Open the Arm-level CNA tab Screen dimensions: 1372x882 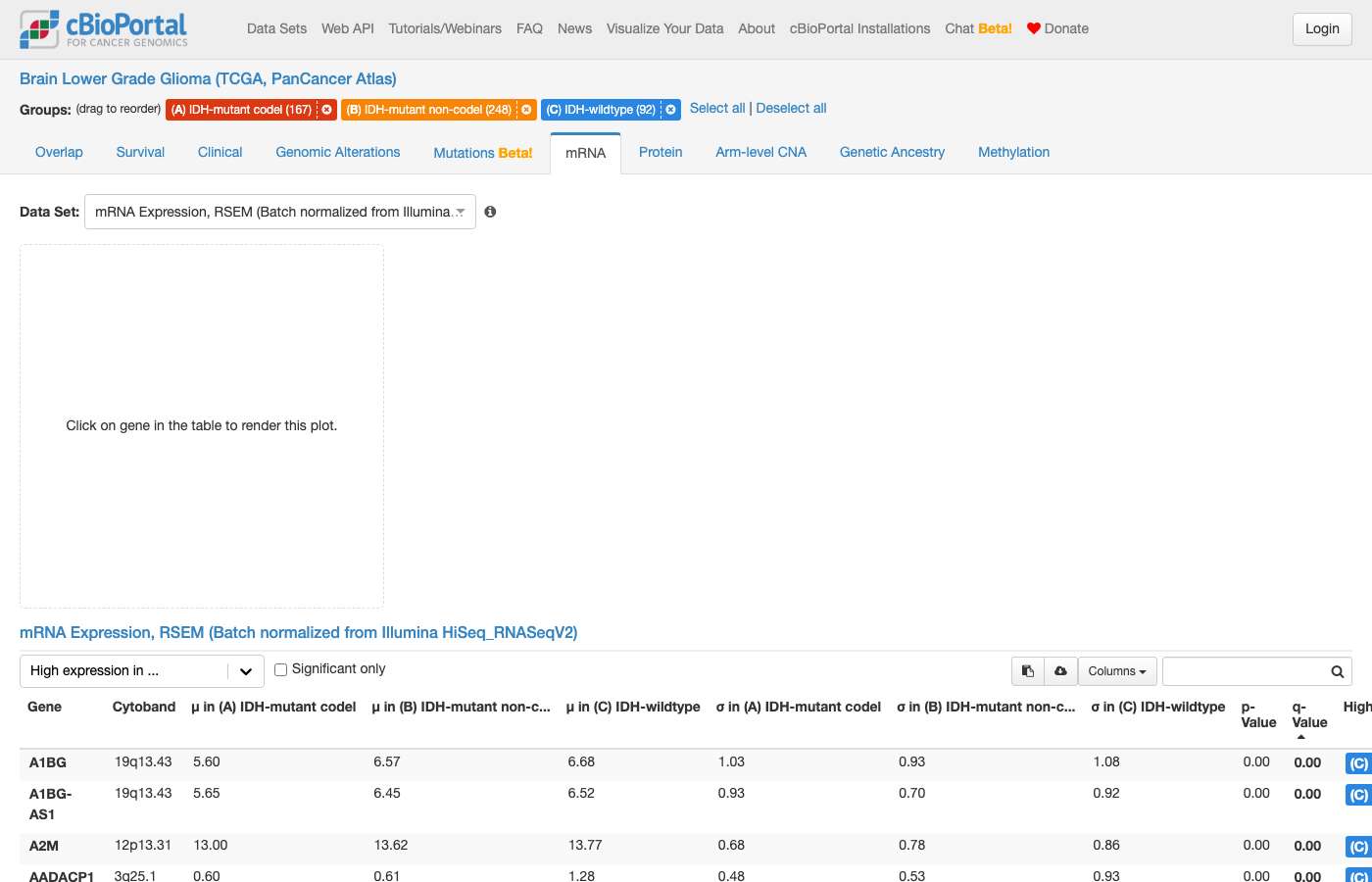point(761,152)
